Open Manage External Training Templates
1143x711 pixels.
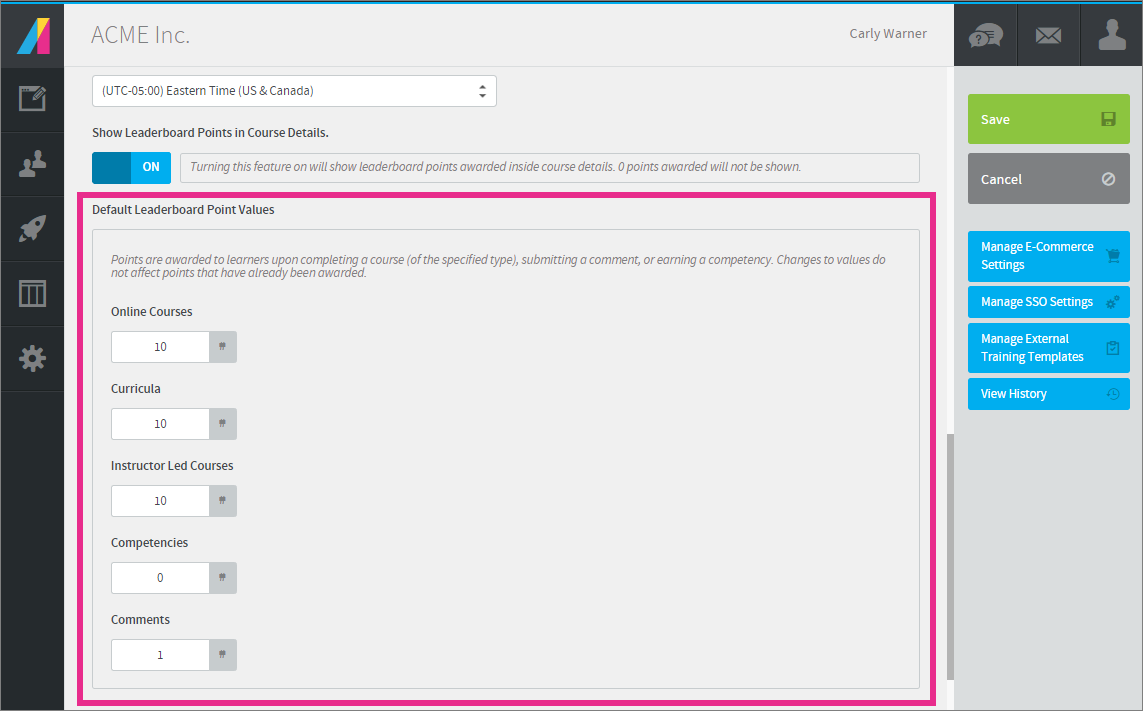click(1048, 348)
